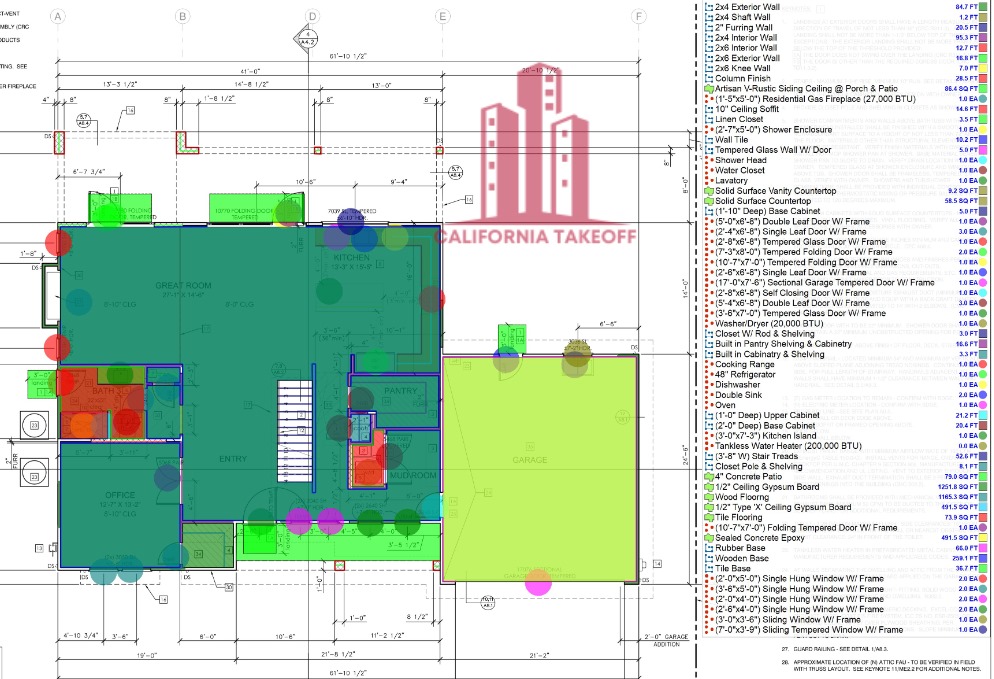994x679 pixels.
Task: Select the Artisan V-Rustic Siding Ceiling area icon
Action: pyautogui.click(x=708, y=89)
